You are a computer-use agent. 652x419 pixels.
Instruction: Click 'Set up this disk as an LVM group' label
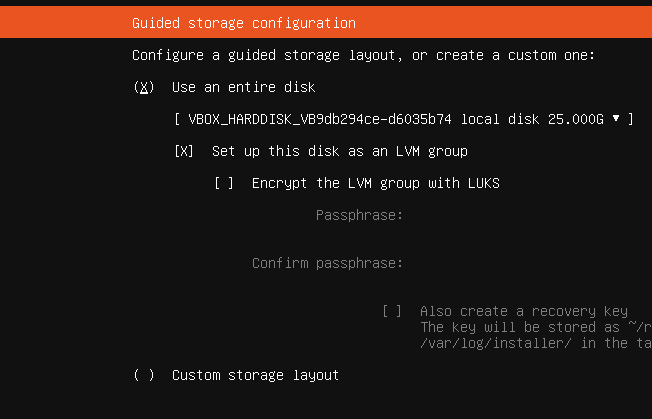(x=340, y=151)
